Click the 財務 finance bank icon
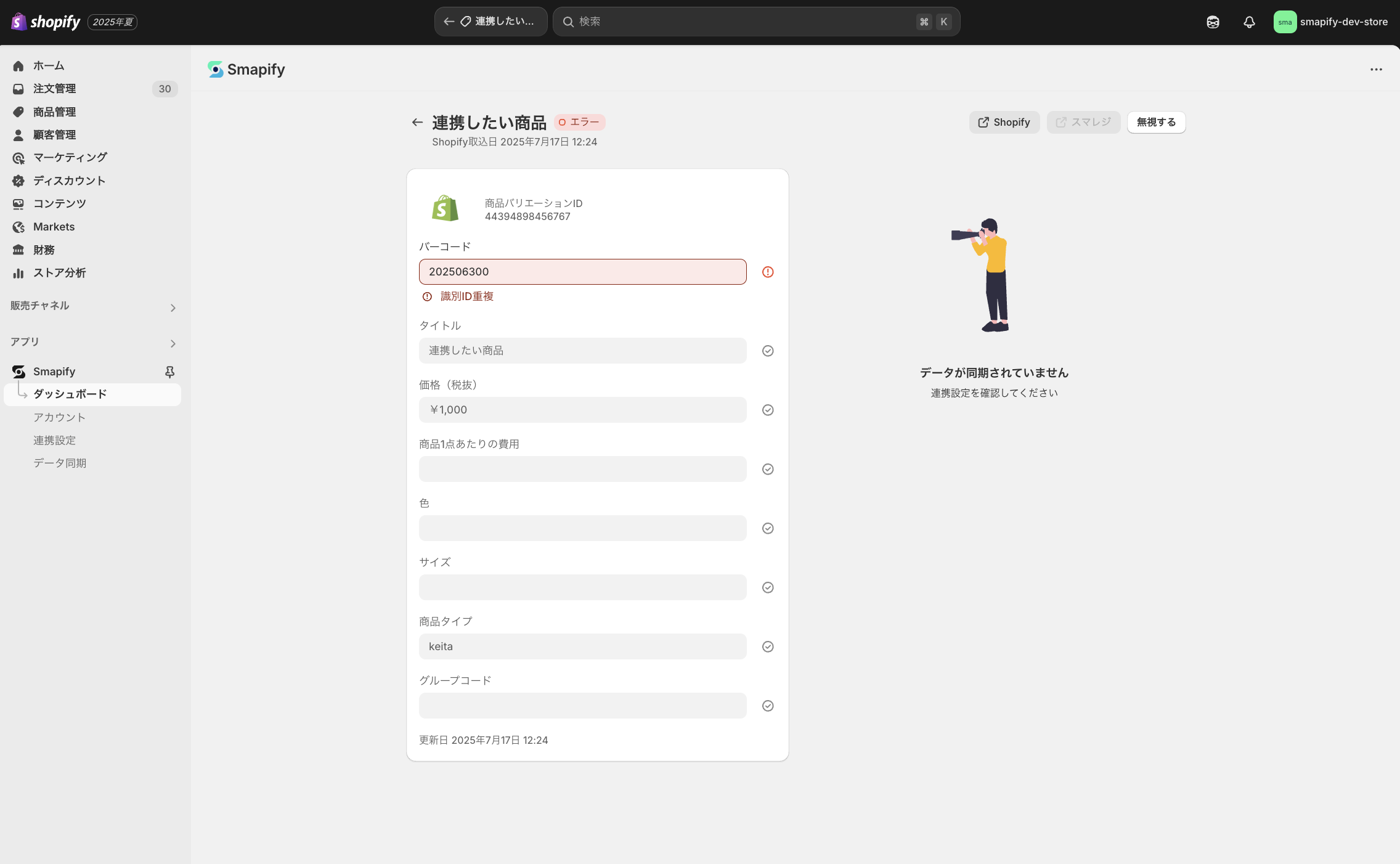The image size is (1400, 864). coord(18,250)
